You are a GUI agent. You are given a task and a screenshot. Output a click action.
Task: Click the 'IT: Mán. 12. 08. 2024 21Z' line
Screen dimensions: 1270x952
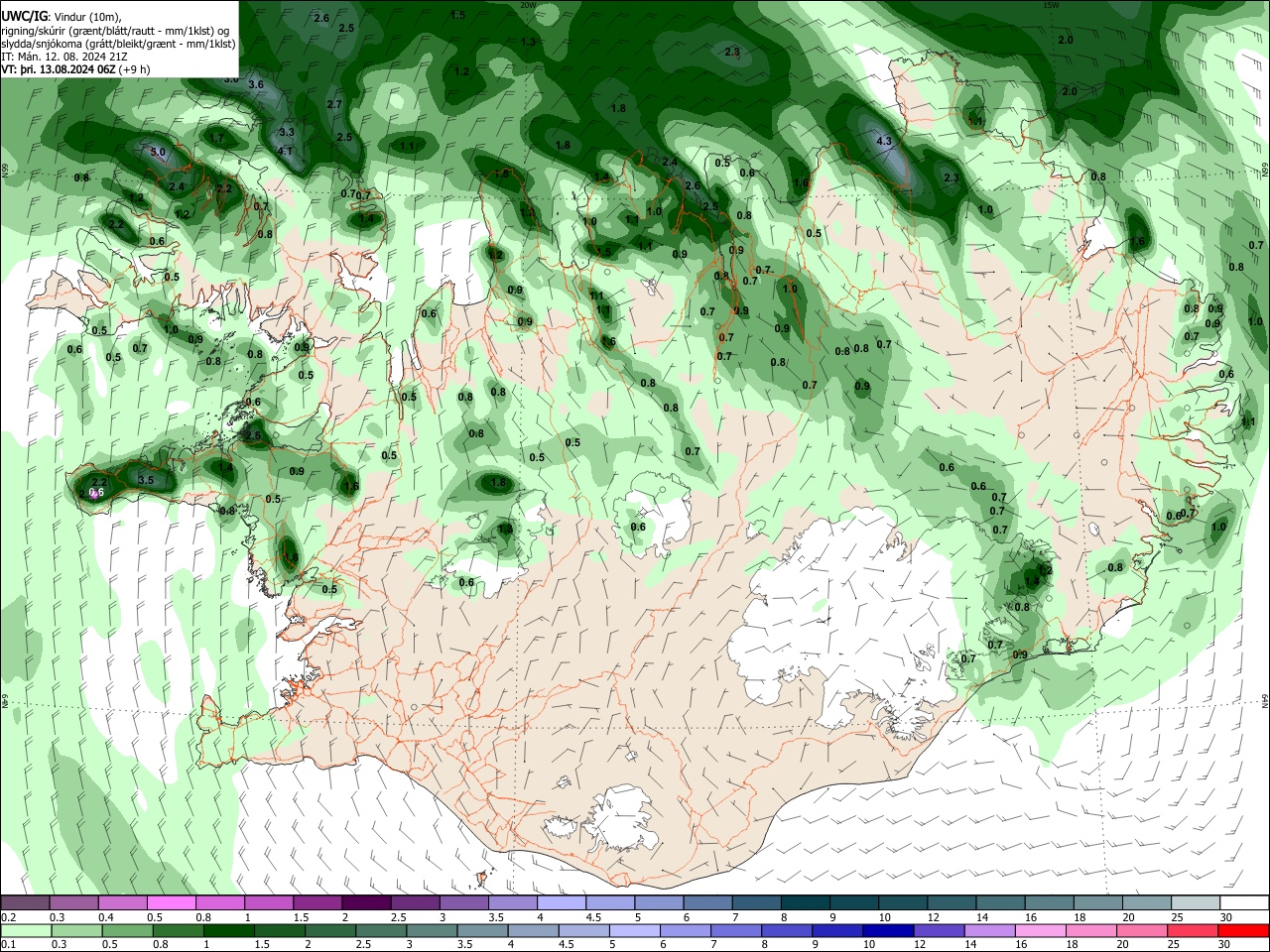coord(64,57)
